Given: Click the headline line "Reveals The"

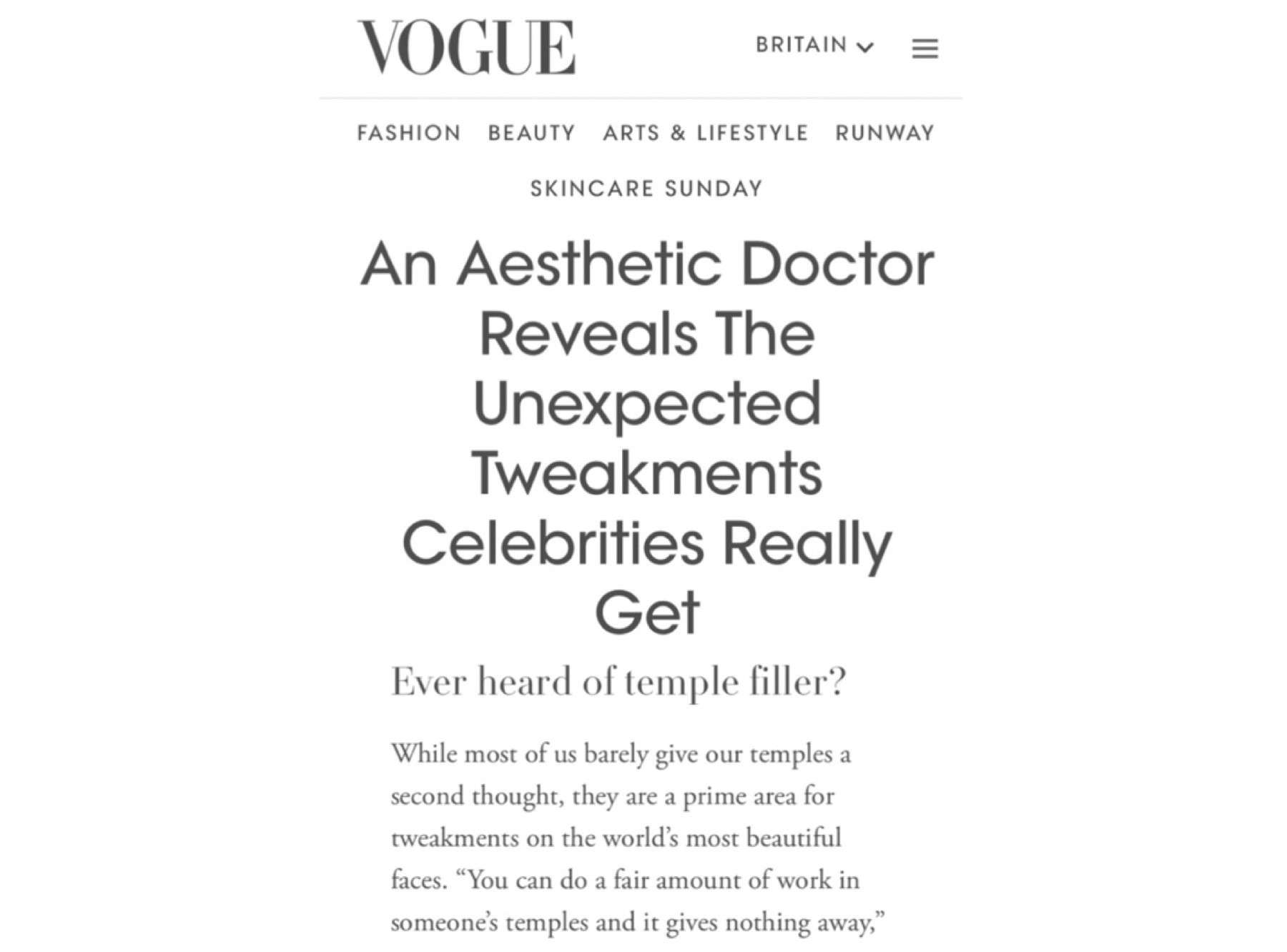Looking at the screenshot, I should coord(646,334).
